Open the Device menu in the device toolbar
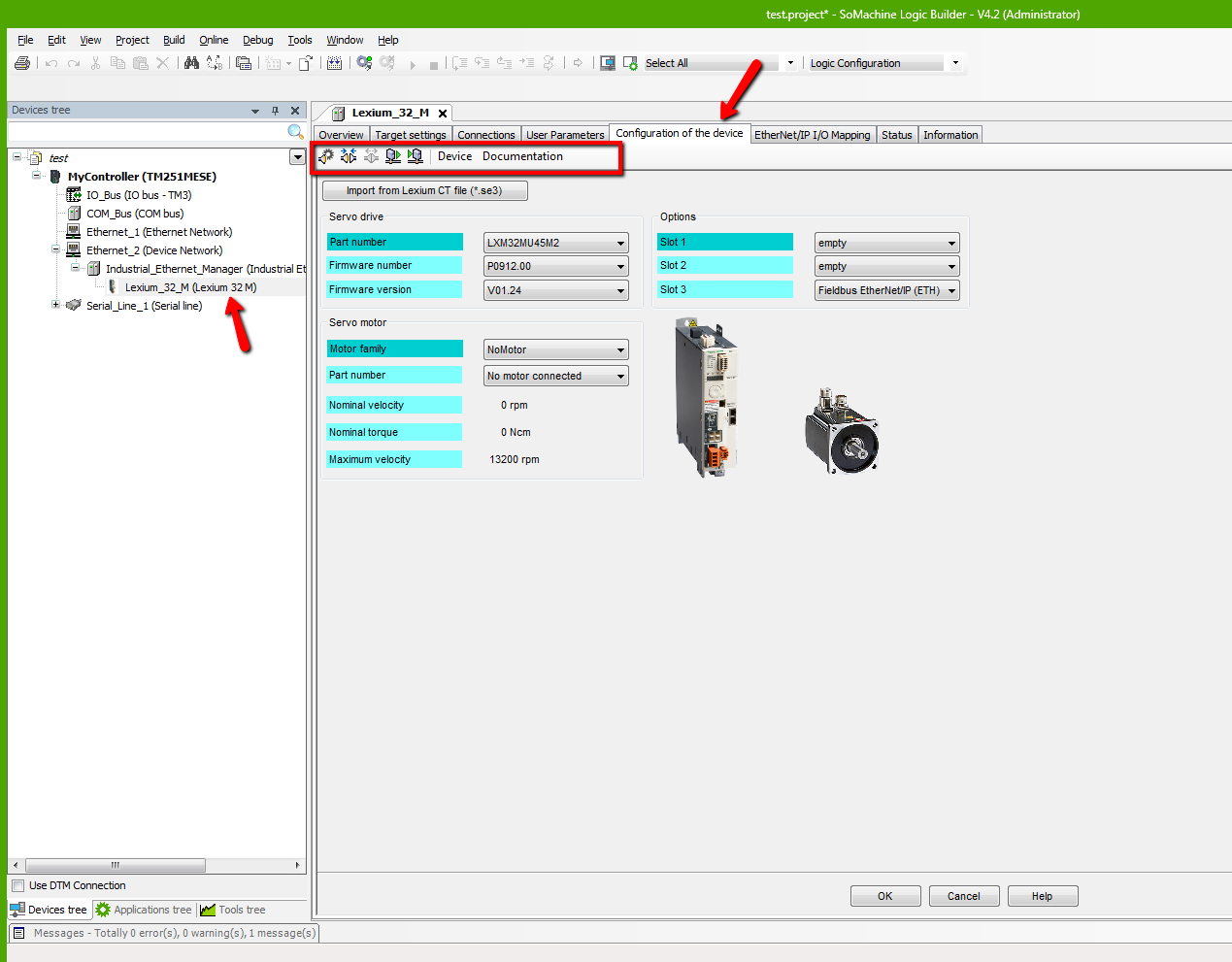 tap(454, 156)
